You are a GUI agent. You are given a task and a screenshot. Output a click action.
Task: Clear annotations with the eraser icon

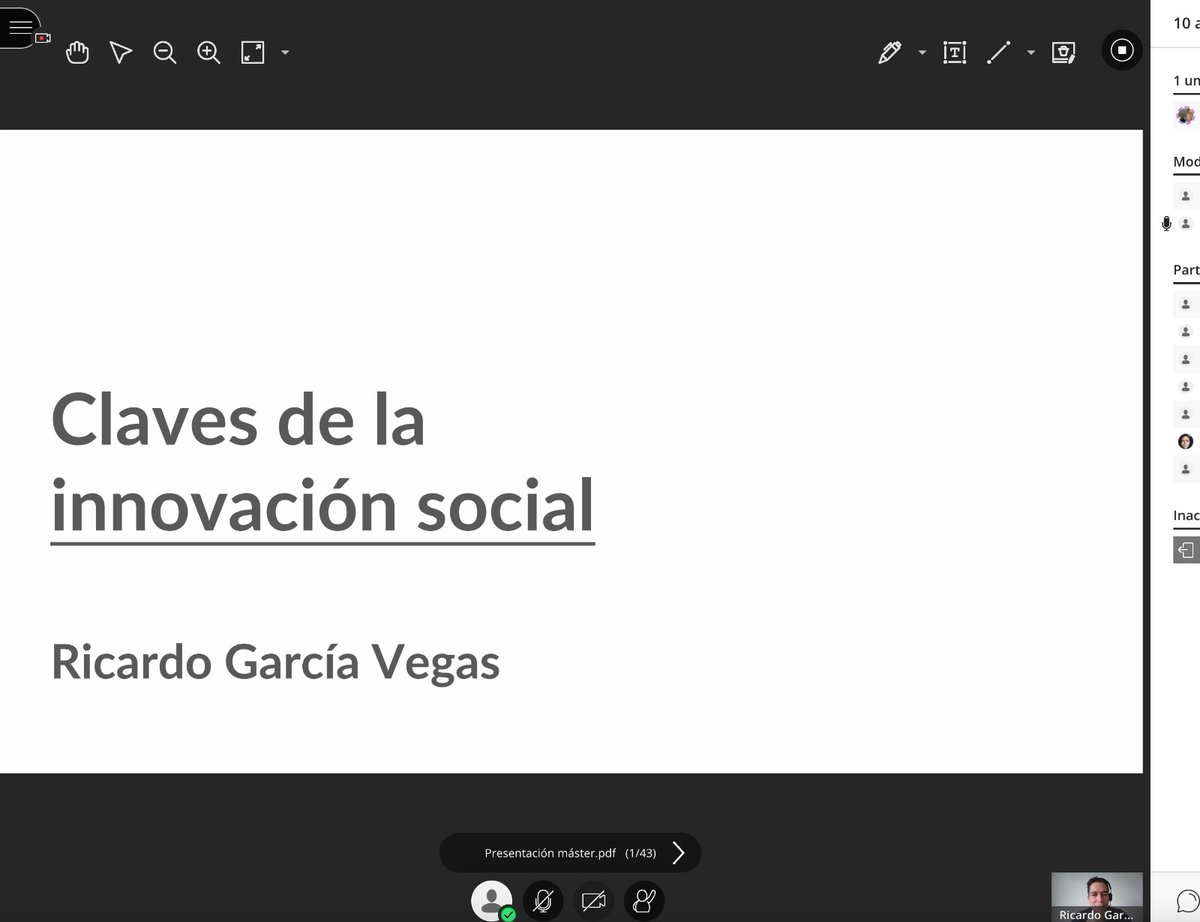tap(1063, 53)
